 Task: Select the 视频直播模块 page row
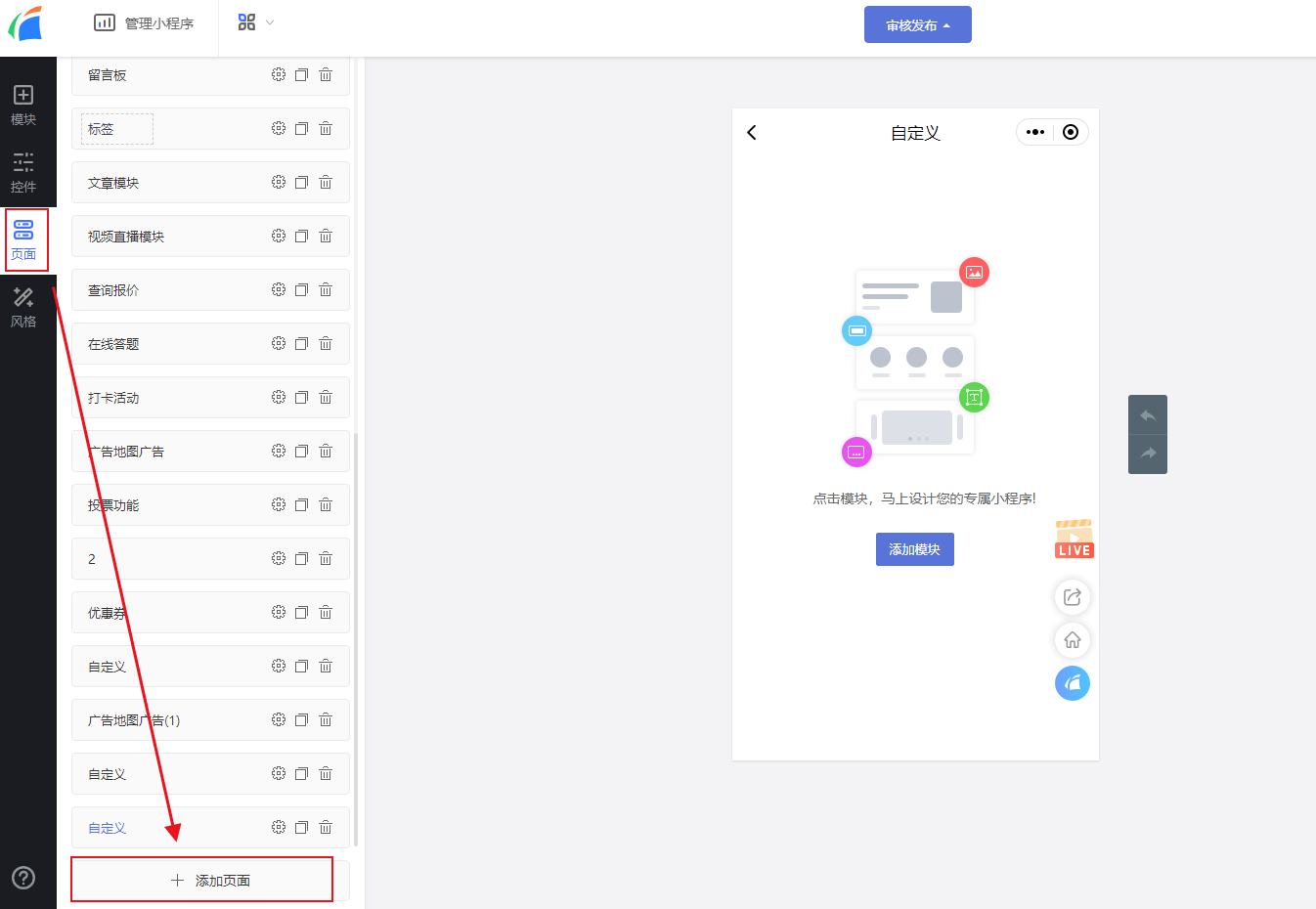210,236
